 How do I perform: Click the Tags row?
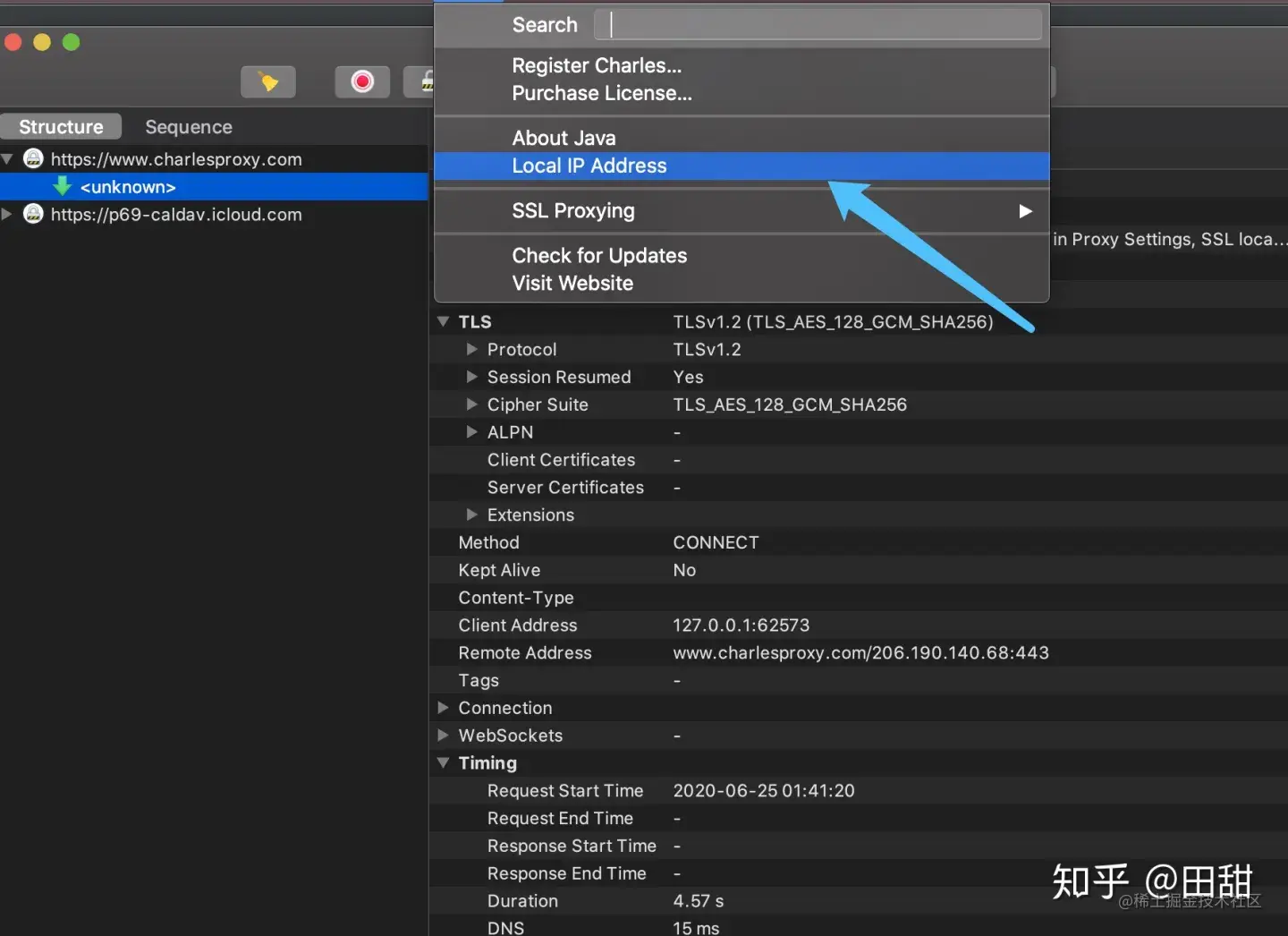pyautogui.click(x=859, y=680)
